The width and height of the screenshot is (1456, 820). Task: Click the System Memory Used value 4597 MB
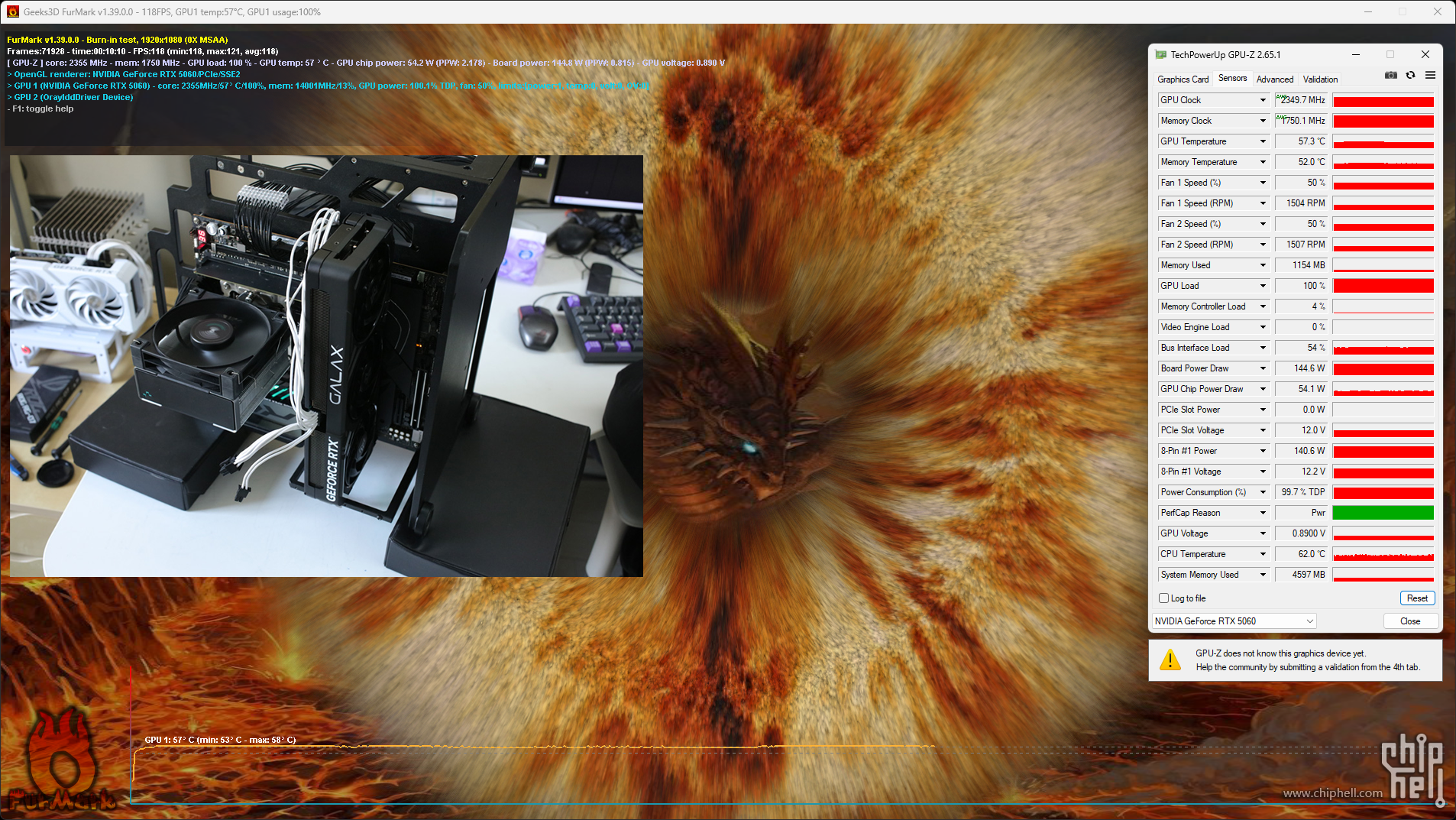[x=1302, y=575]
